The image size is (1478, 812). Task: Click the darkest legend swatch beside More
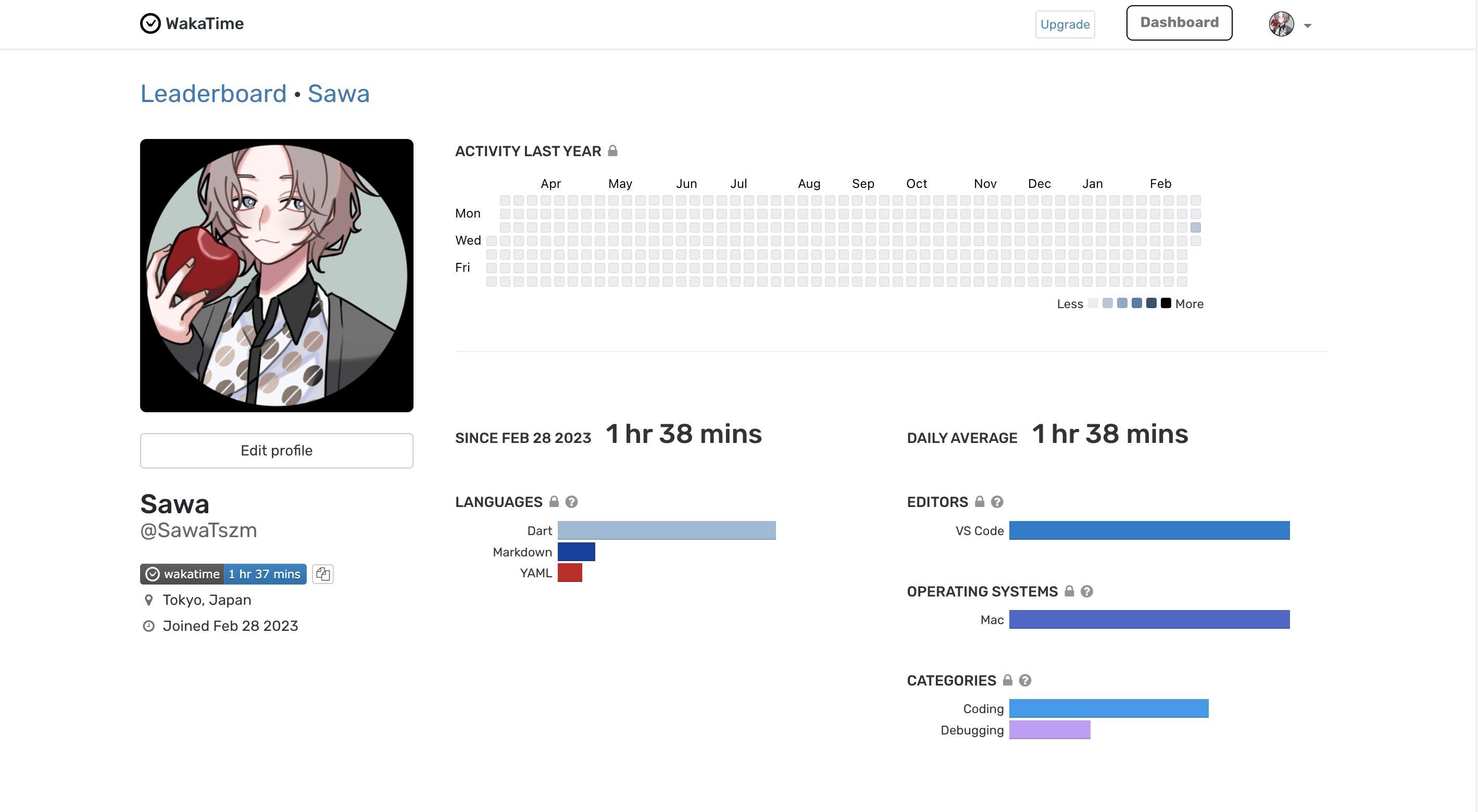[1166, 303]
